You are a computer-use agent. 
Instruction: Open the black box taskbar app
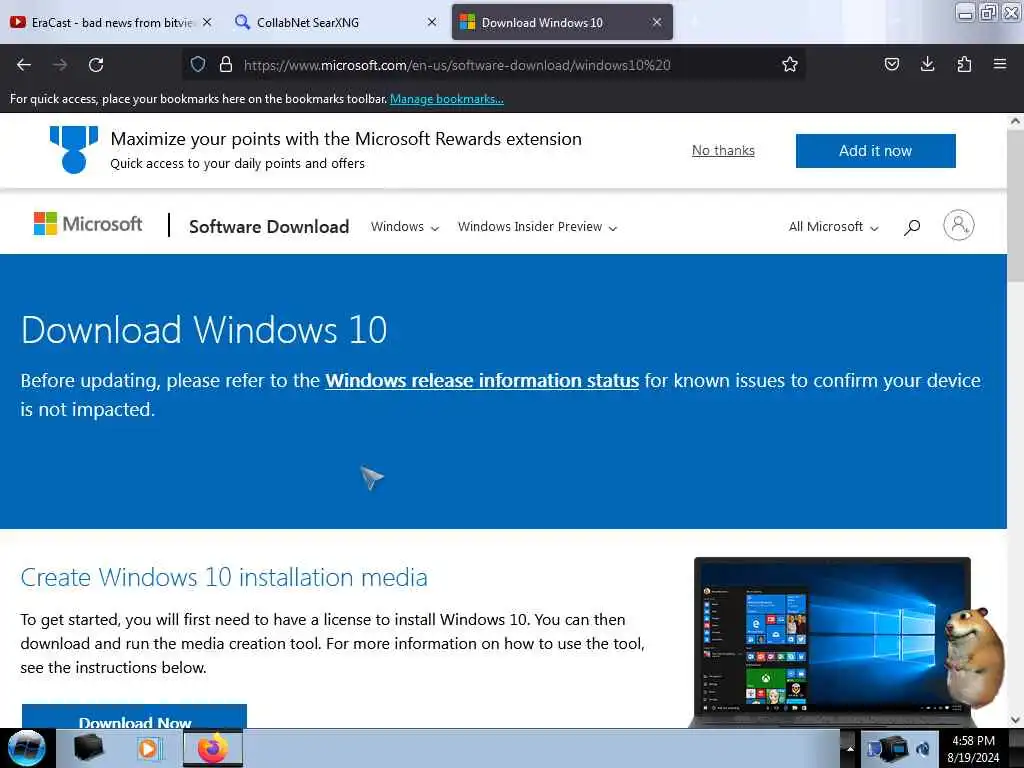(88, 748)
